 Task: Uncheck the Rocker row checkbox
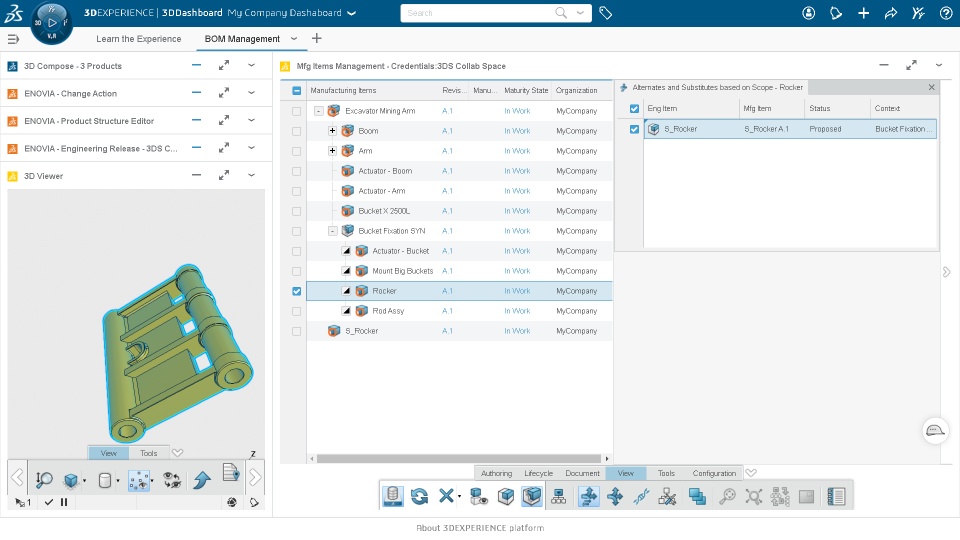coord(296,291)
